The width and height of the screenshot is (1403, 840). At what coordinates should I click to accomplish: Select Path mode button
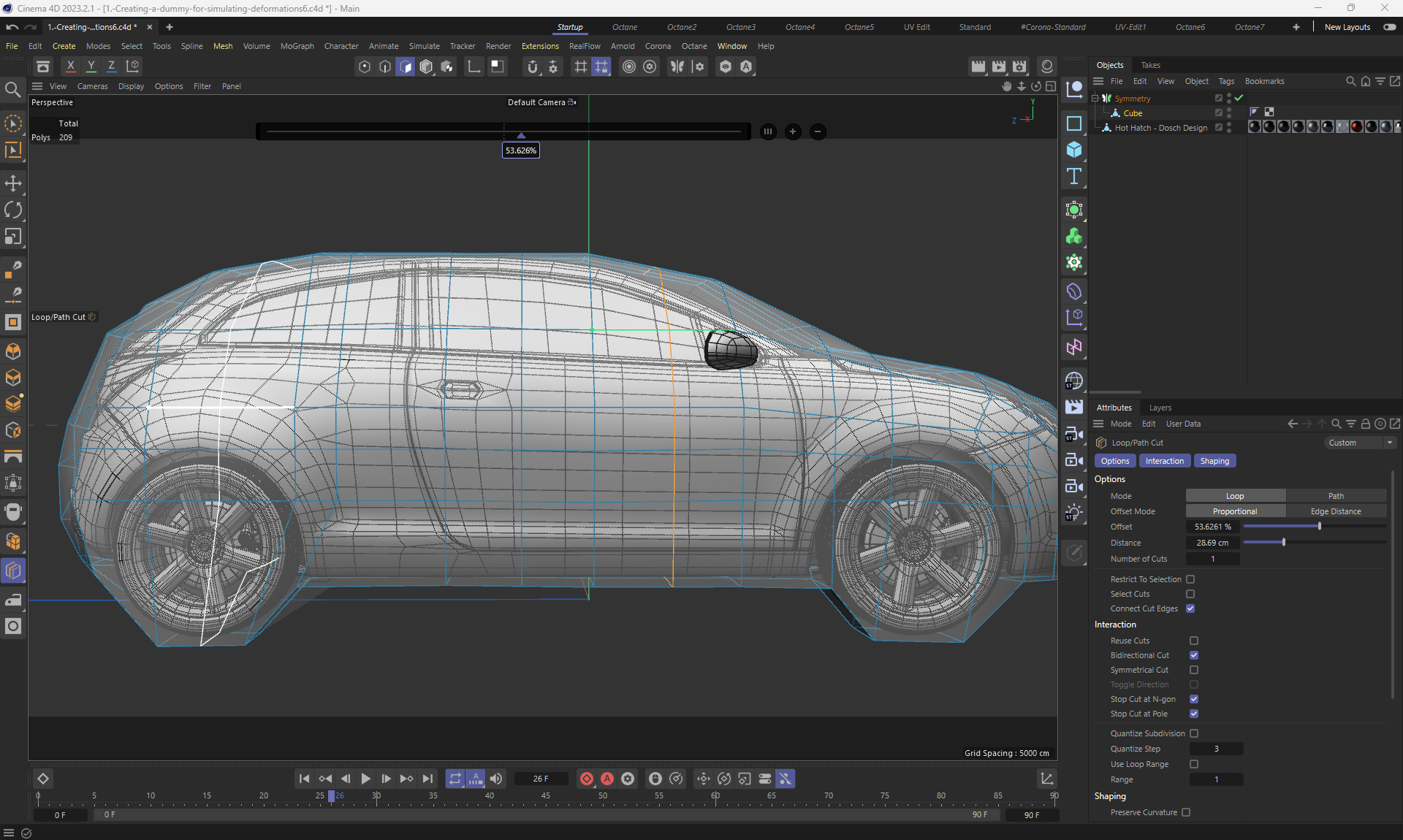tap(1336, 496)
